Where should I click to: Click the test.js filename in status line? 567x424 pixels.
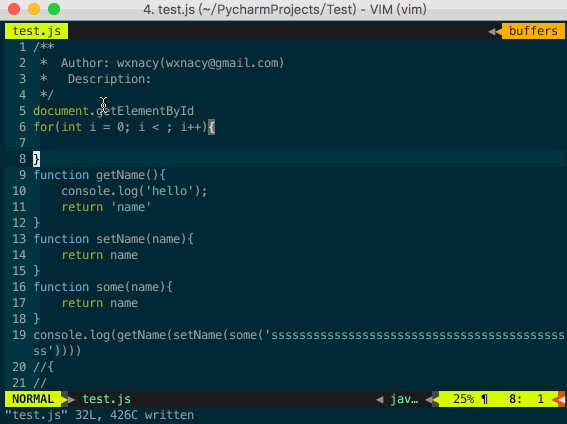tap(106, 399)
